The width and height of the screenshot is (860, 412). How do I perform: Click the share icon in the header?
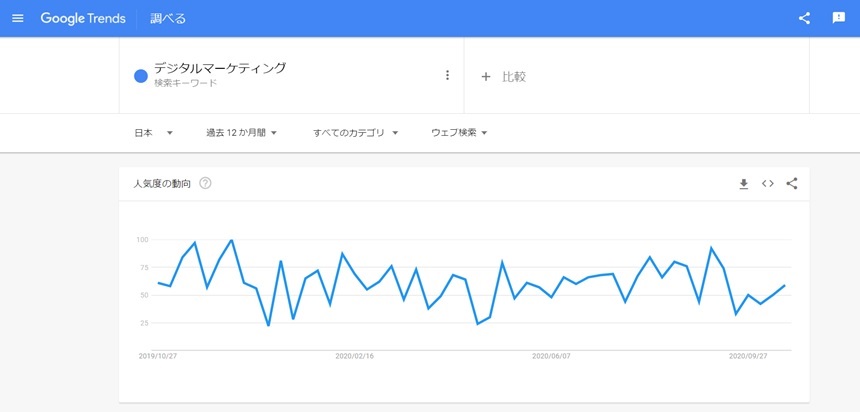[805, 18]
